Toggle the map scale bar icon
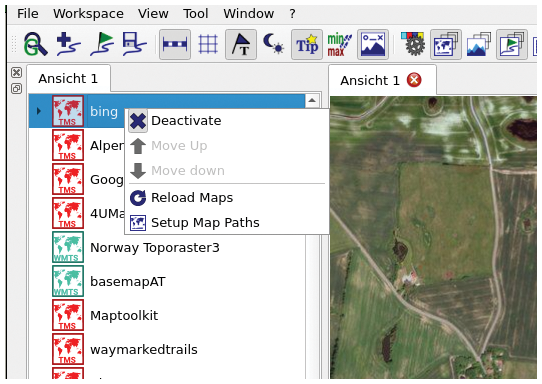This screenshot has width=542, height=384. 175,44
